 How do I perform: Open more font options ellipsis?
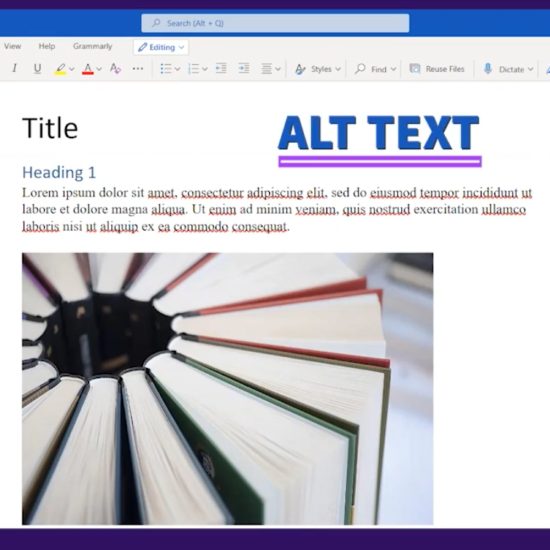[138, 68]
